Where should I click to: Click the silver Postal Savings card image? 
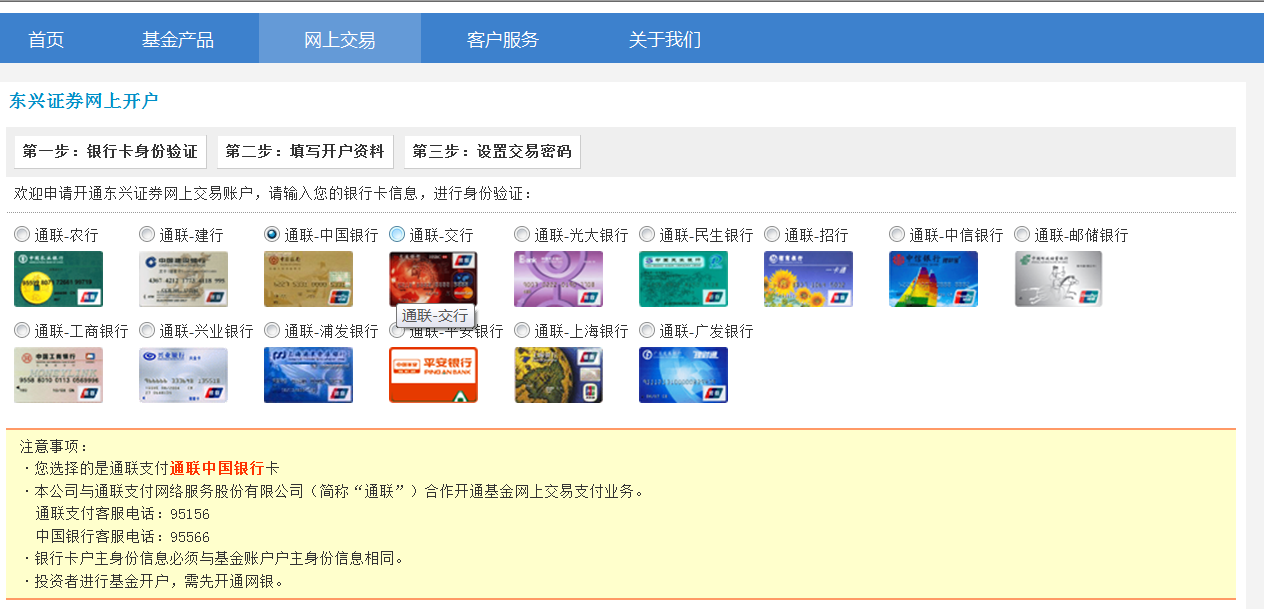coord(1058,279)
